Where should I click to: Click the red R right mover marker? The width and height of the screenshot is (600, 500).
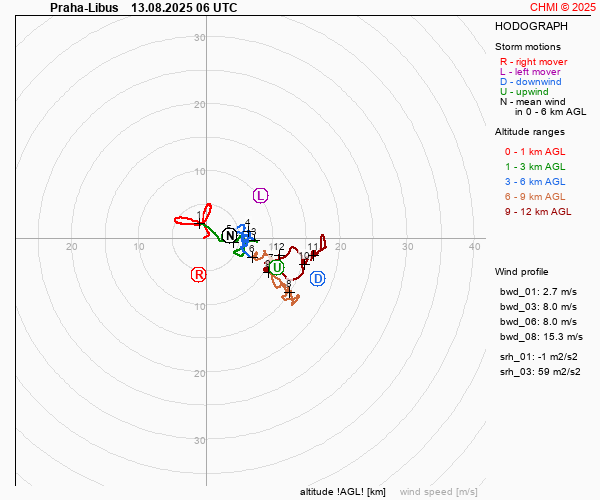pos(199,275)
